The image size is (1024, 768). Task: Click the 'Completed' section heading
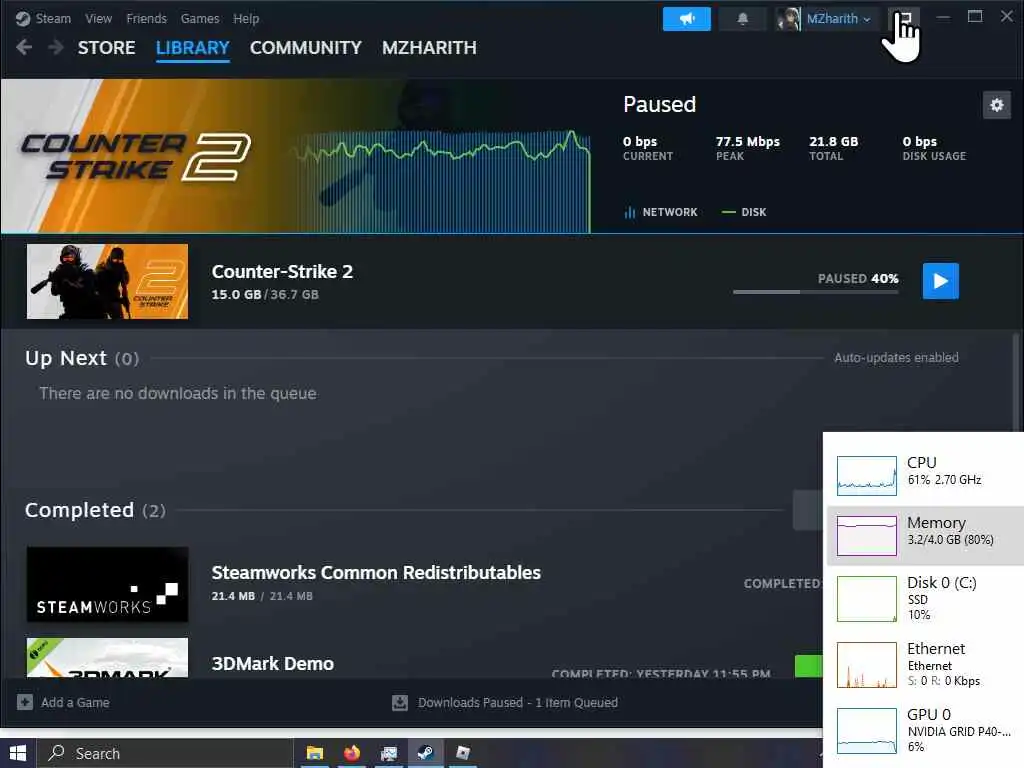(x=79, y=509)
